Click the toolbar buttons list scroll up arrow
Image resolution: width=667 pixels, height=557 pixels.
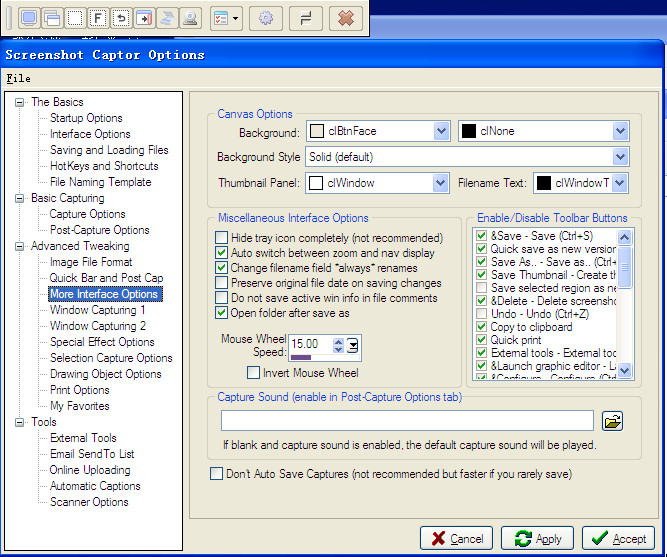624,237
